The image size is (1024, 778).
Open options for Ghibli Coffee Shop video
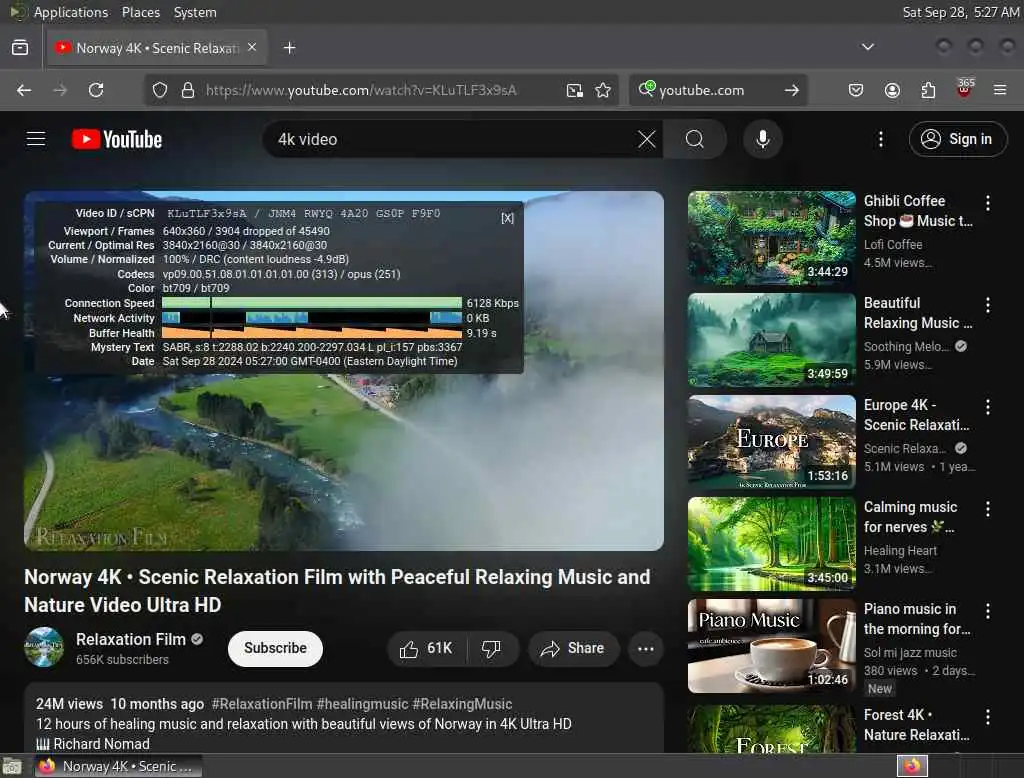tap(987, 203)
